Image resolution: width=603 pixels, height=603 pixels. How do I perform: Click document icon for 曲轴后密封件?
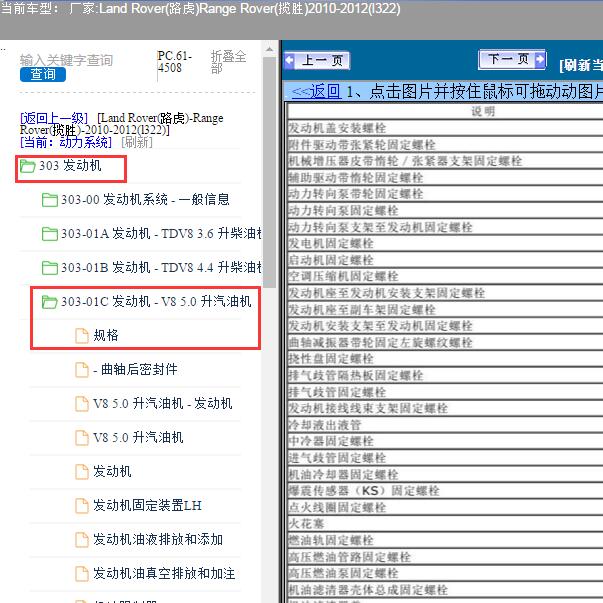click(x=82, y=370)
